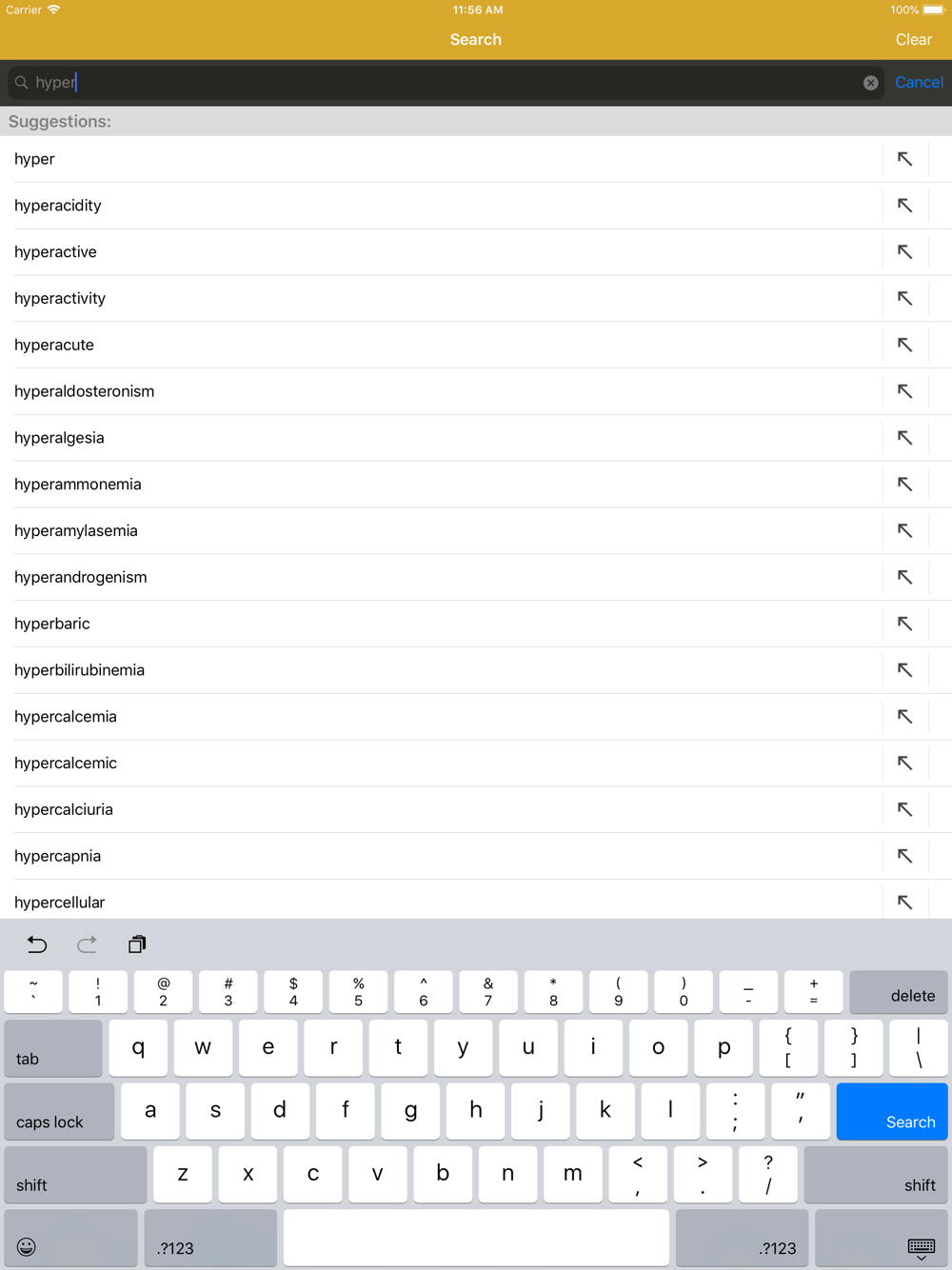Tap the left shift key
The width and height of the screenshot is (952, 1270).
pyautogui.click(x=75, y=1175)
